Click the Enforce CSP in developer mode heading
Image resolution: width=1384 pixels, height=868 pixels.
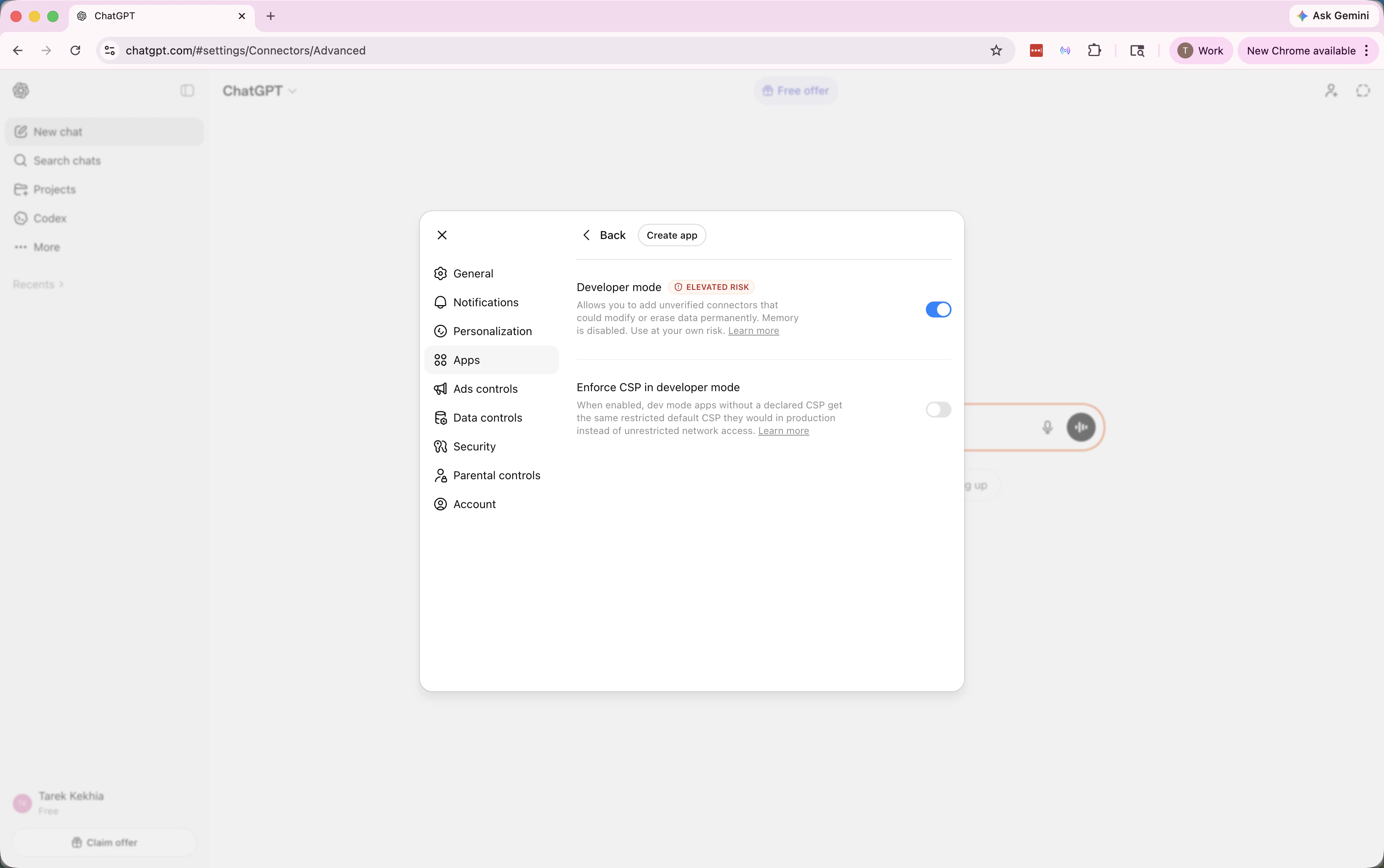pyautogui.click(x=658, y=388)
